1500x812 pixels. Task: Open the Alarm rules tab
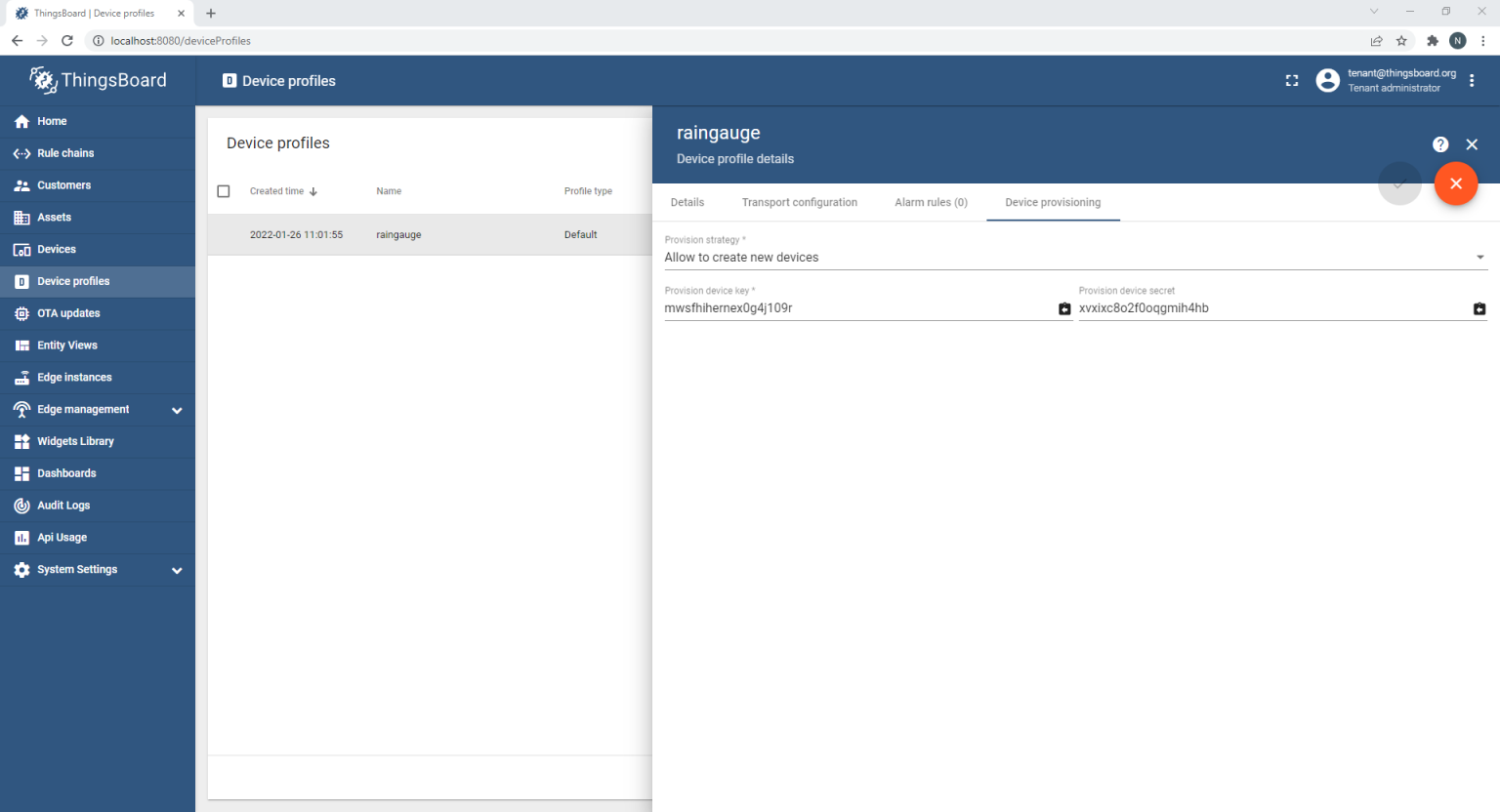pyautogui.click(x=931, y=202)
